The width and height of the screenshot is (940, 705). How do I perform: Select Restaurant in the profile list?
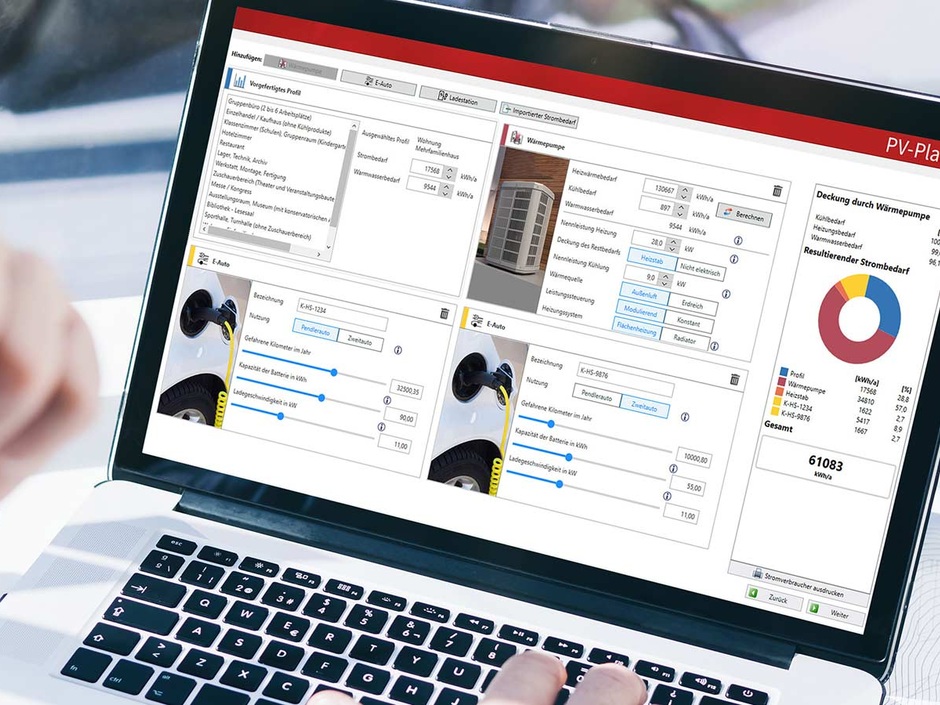tap(238, 144)
